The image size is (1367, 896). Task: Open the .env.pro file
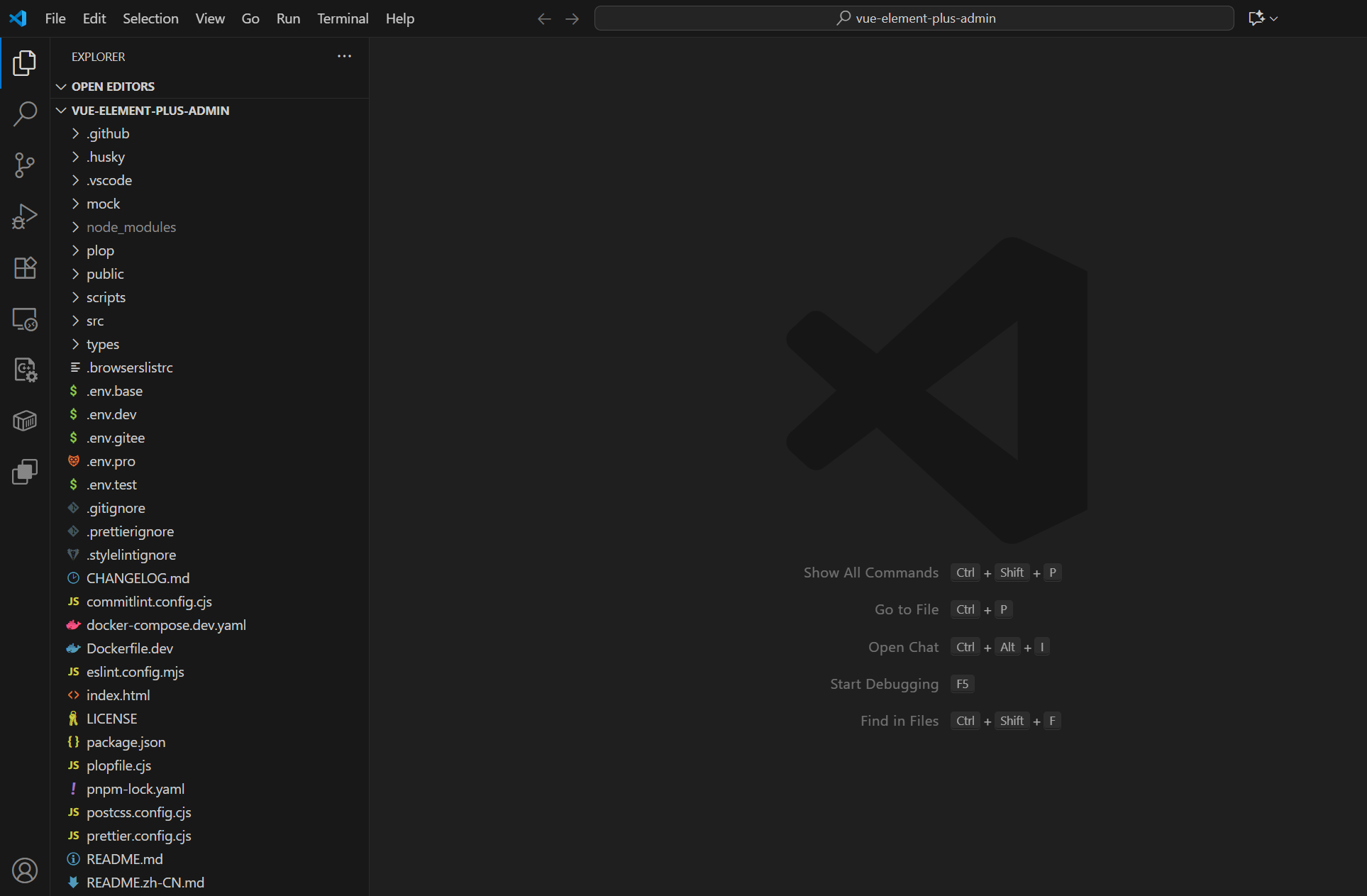point(209,461)
